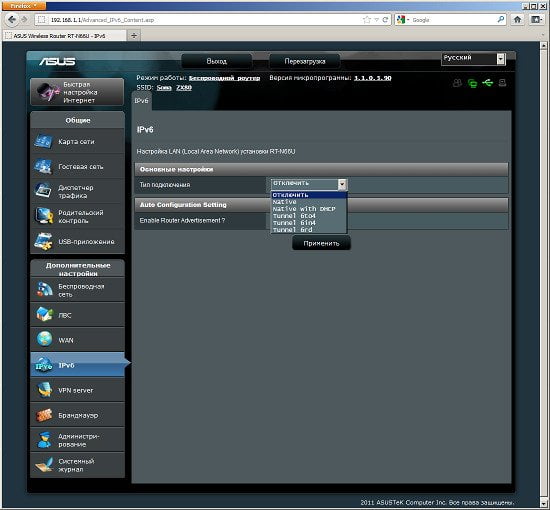This screenshot has height=510, width=550.
Task: Open firmware version link 1.1.0.1.90
Action: [x=373, y=78]
